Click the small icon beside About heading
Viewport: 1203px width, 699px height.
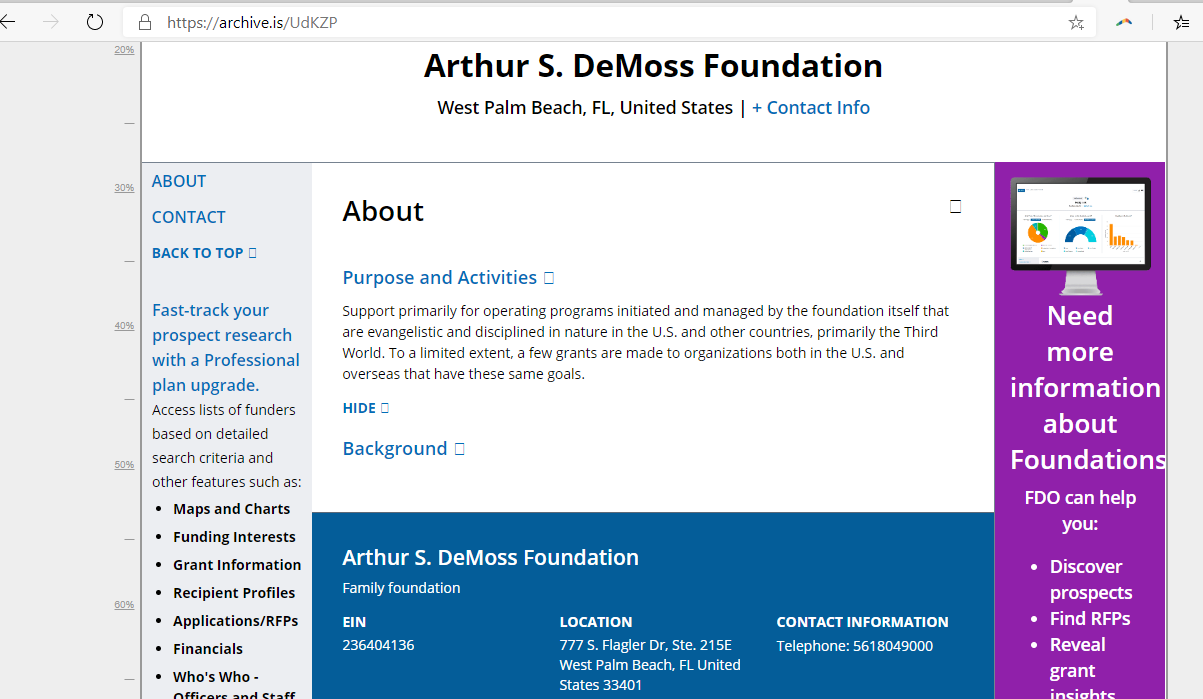tap(955, 207)
